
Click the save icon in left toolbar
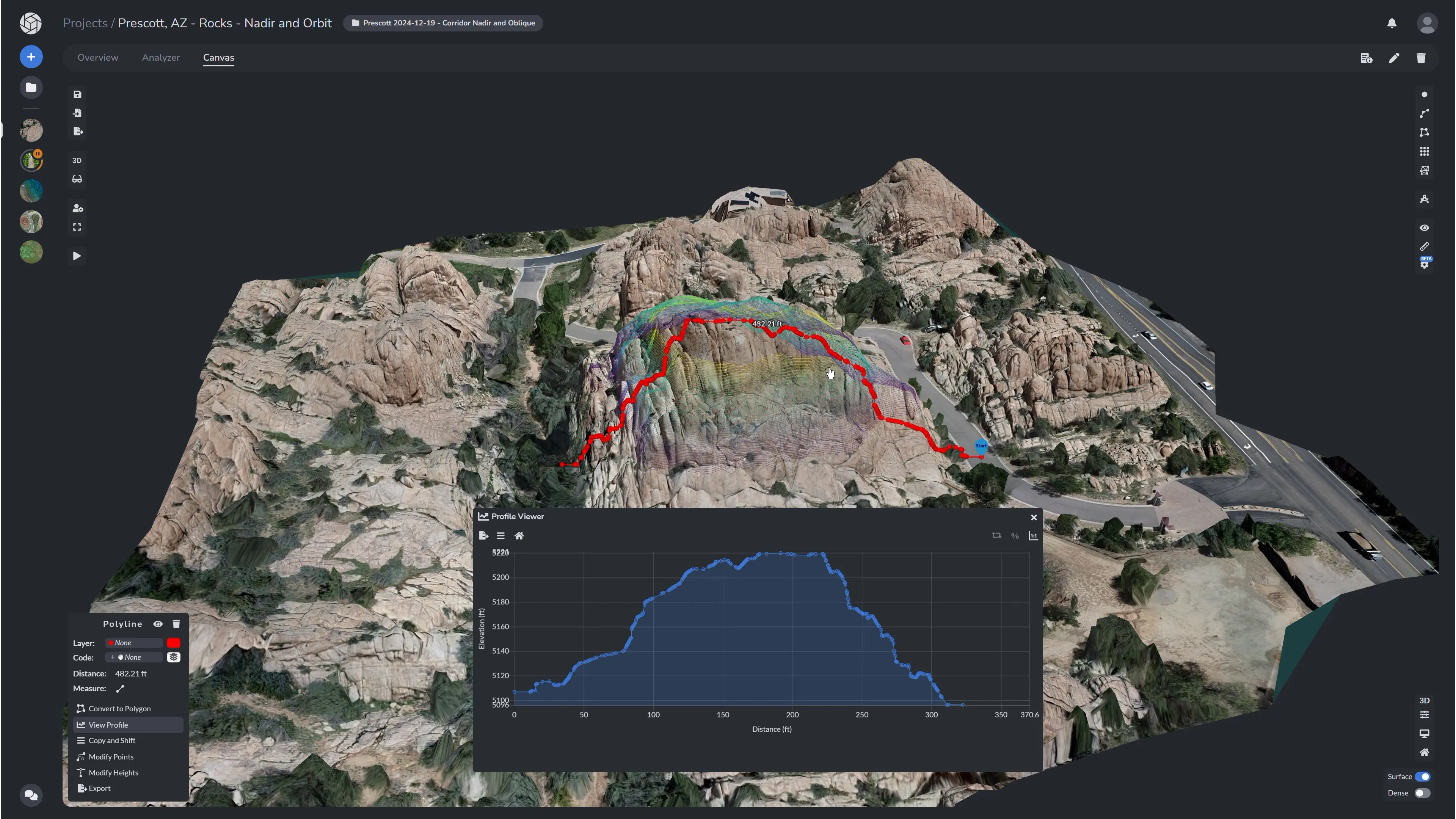coord(77,94)
